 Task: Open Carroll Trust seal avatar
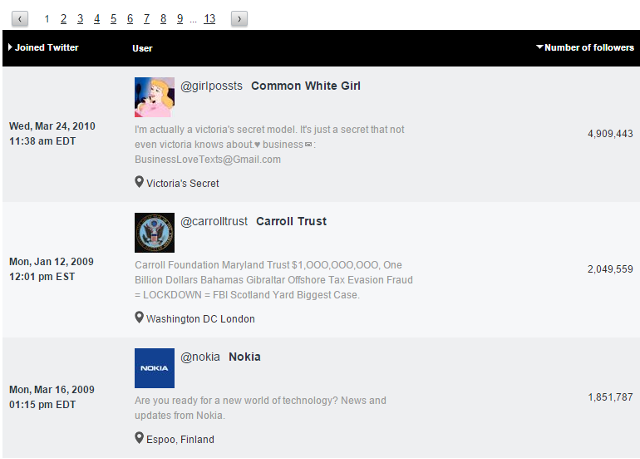(x=155, y=233)
